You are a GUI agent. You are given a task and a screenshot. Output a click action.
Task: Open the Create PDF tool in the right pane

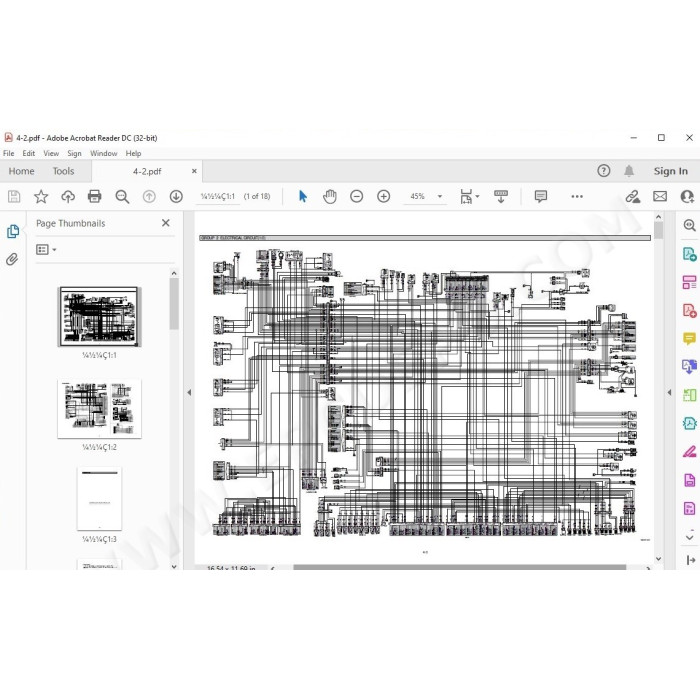coord(689,254)
